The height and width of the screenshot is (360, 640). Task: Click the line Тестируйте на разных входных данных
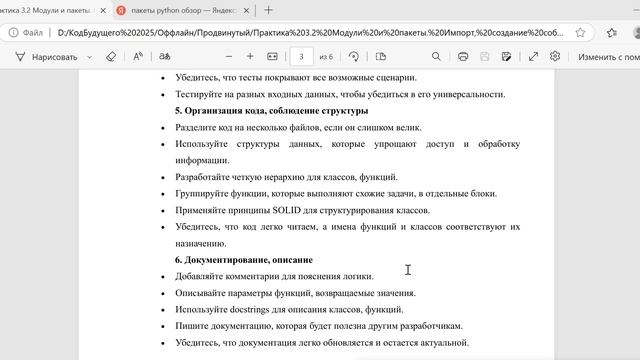coord(340,94)
